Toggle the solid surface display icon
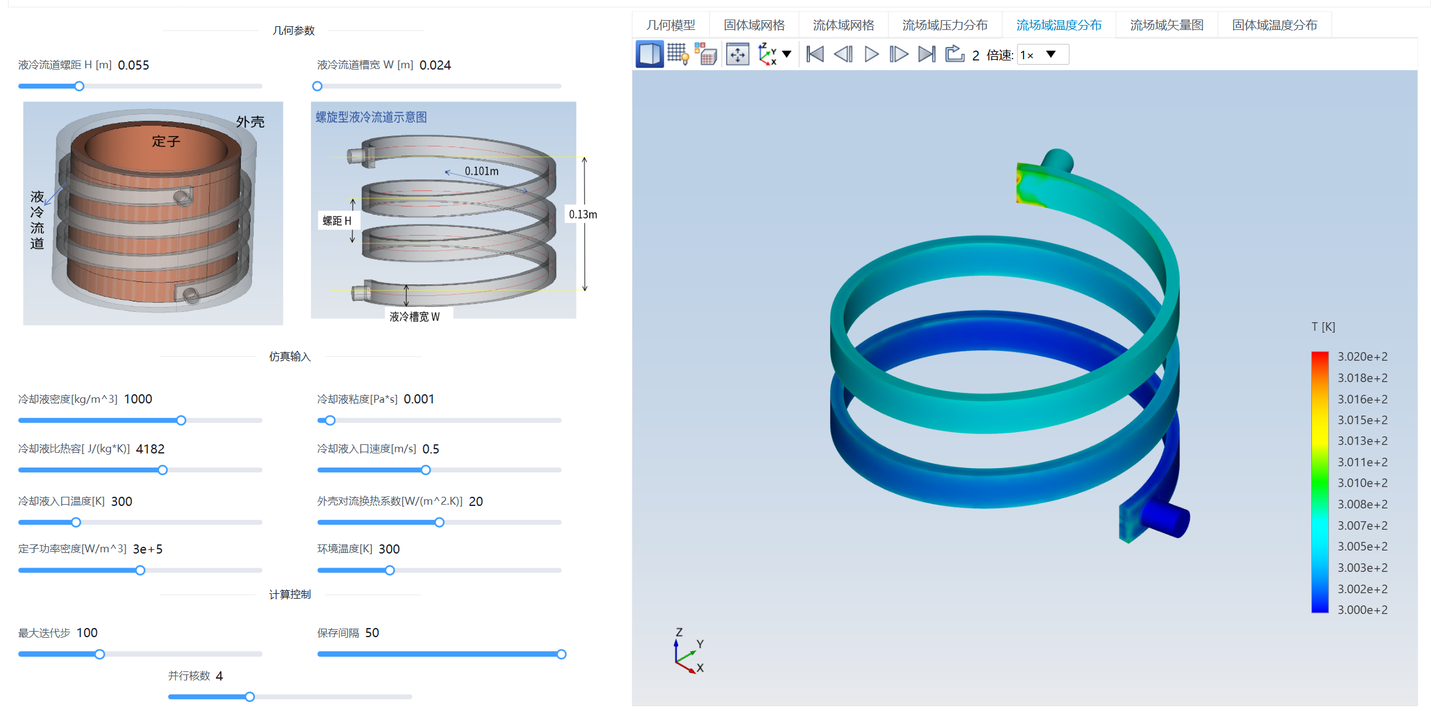The image size is (1440, 711). 650,54
